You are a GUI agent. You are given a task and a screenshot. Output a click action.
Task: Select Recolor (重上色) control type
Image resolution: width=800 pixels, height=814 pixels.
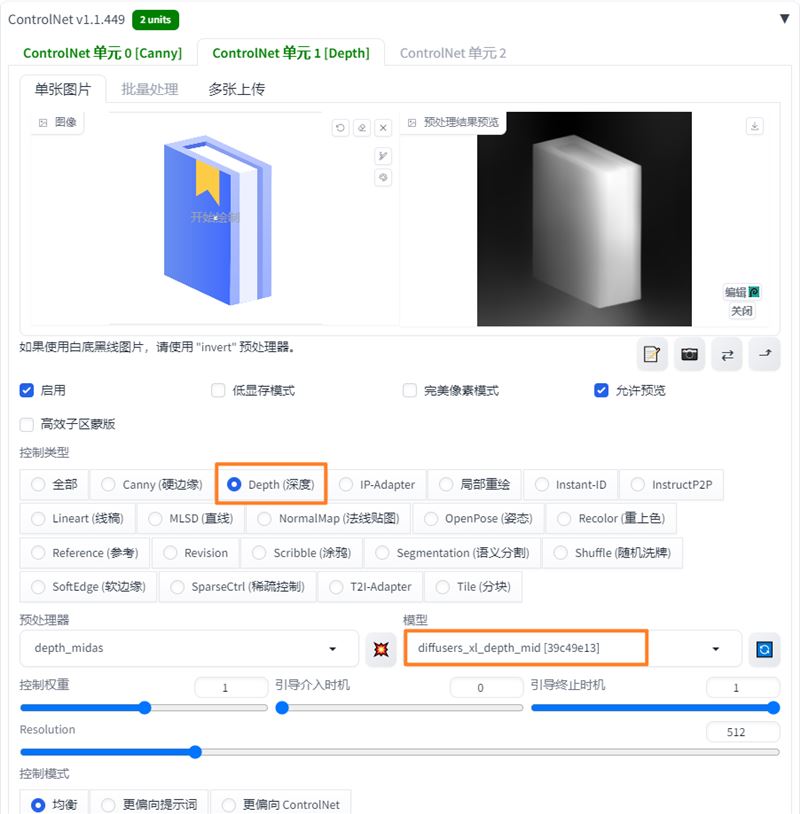(611, 519)
